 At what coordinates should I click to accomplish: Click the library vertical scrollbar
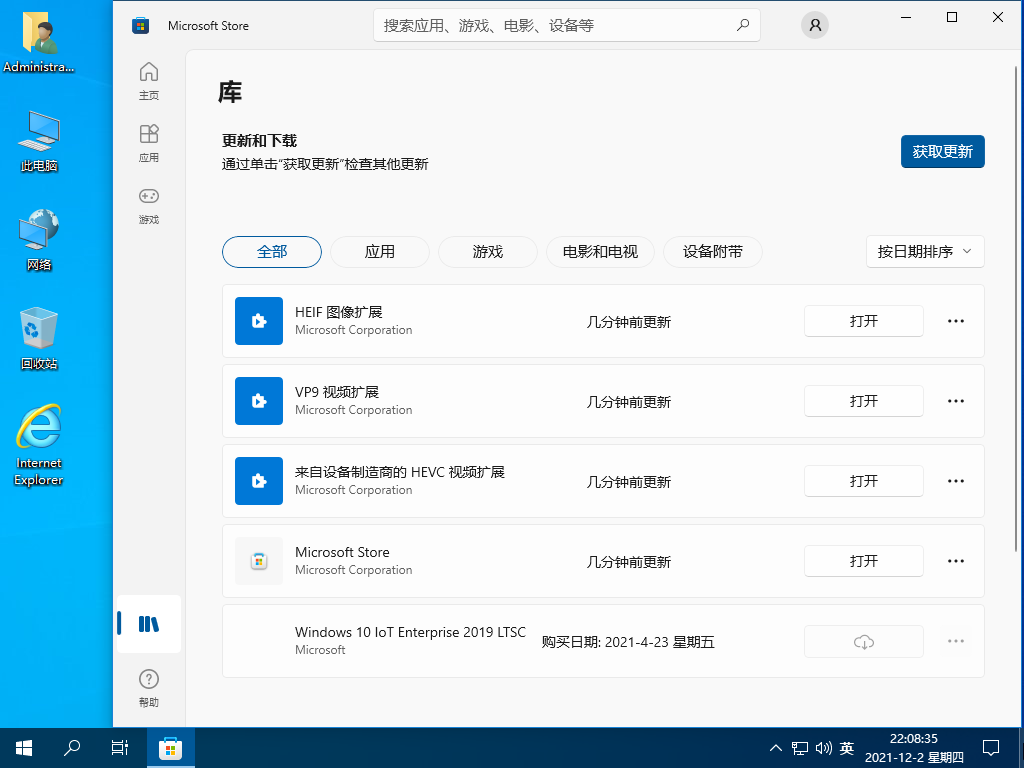pyautogui.click(x=1016, y=307)
